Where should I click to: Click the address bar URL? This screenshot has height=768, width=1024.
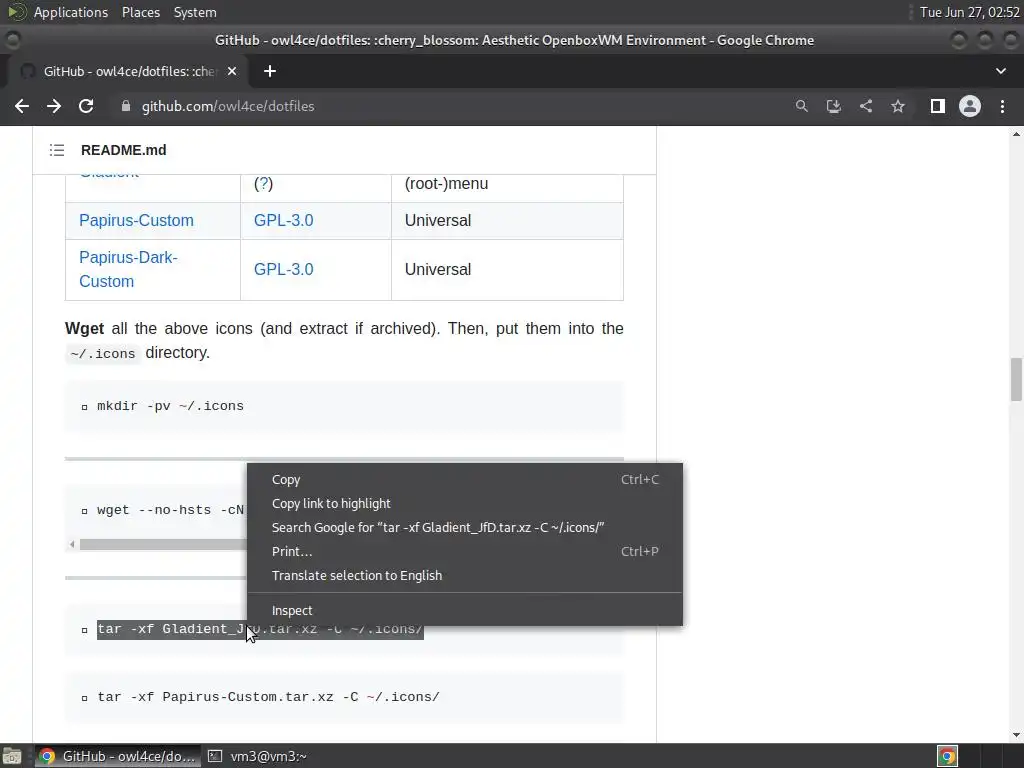(x=228, y=106)
